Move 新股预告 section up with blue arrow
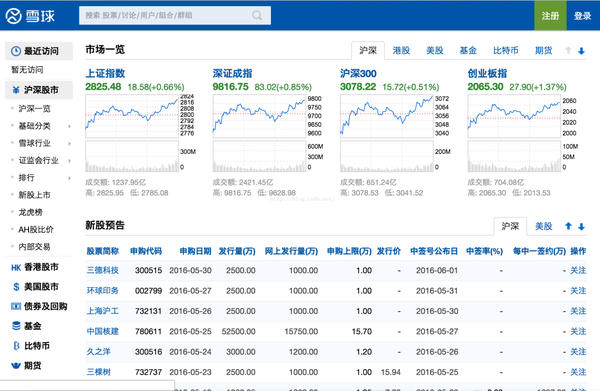This screenshot has height=391, width=600. 568,226
